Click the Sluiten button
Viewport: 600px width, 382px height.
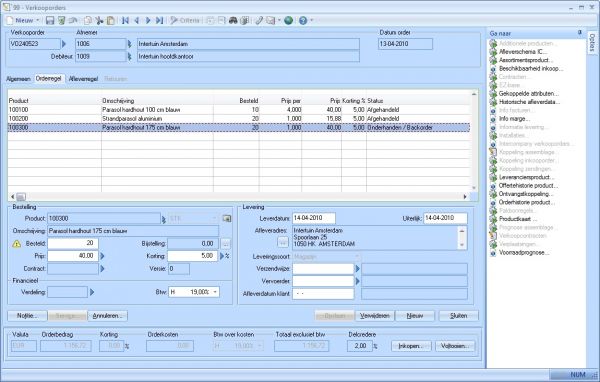pyautogui.click(x=459, y=316)
